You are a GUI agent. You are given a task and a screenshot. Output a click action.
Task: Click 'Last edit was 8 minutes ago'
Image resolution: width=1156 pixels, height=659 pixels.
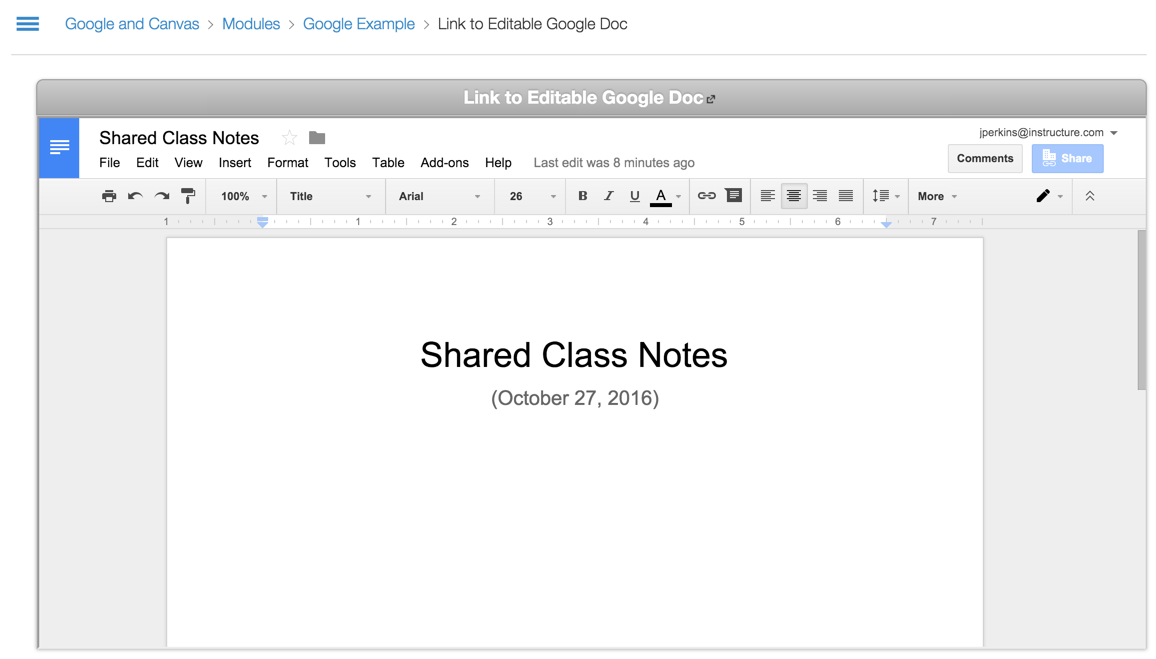point(614,163)
